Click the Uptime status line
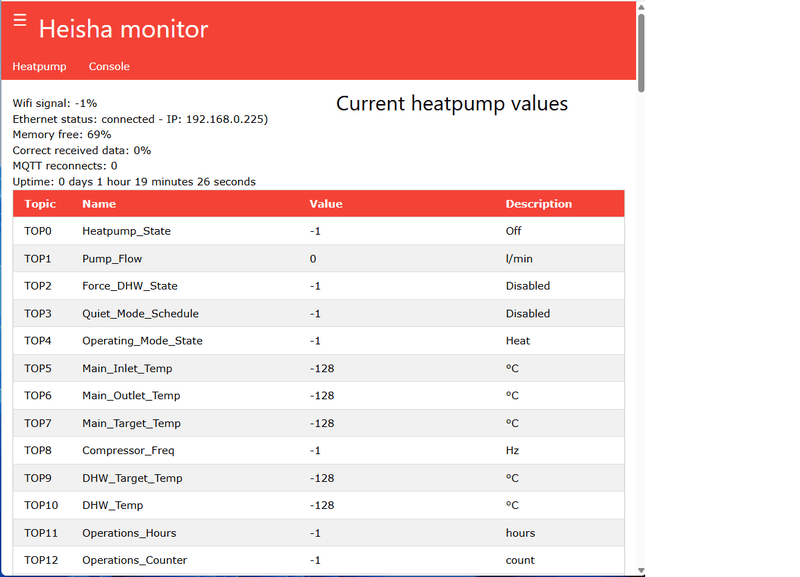 coord(134,182)
